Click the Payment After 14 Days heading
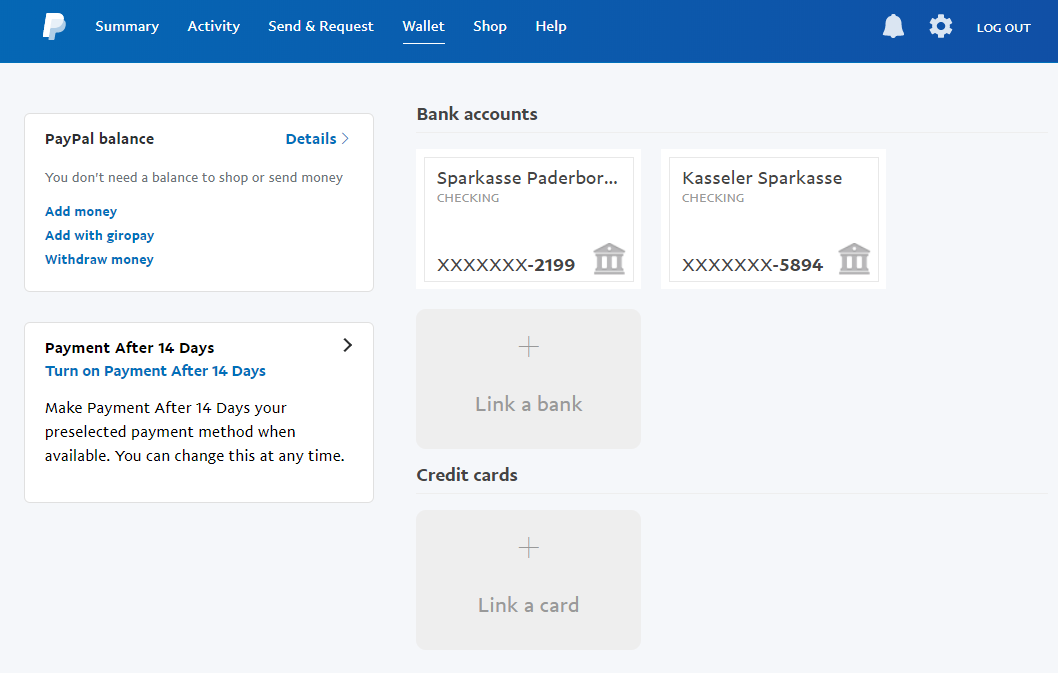Screen dimensions: 1058x673 [130, 348]
